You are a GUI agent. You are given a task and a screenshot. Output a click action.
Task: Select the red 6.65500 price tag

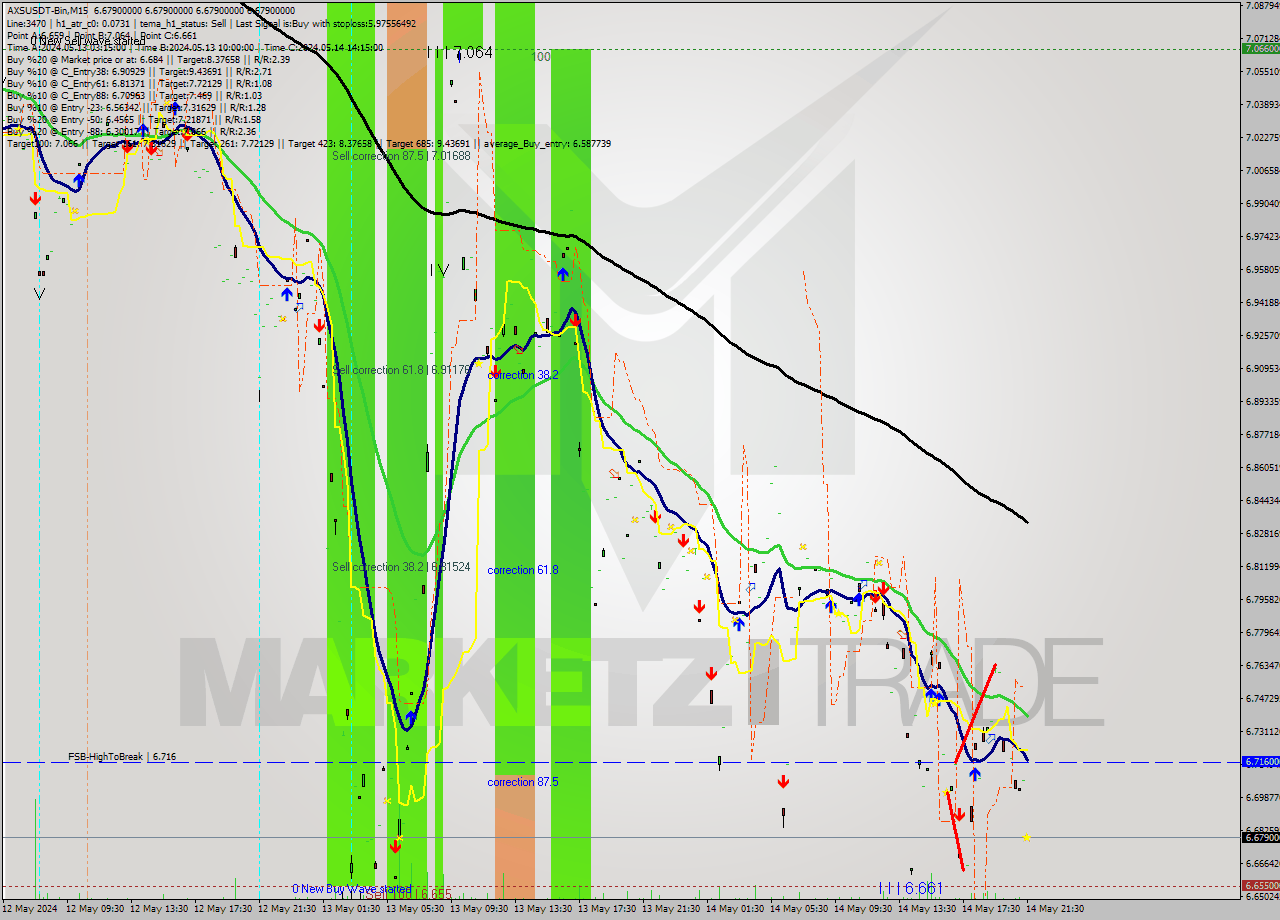(1259, 886)
